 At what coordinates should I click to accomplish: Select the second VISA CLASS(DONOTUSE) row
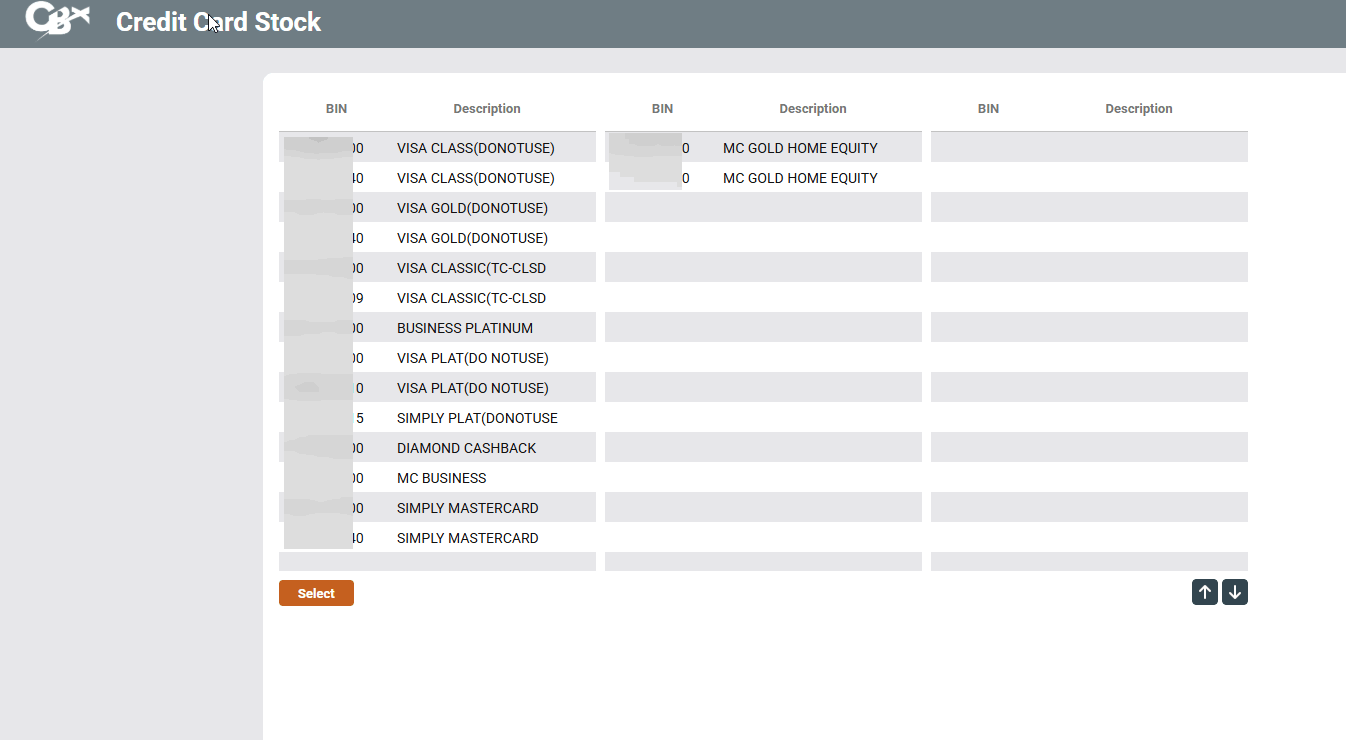coord(475,178)
